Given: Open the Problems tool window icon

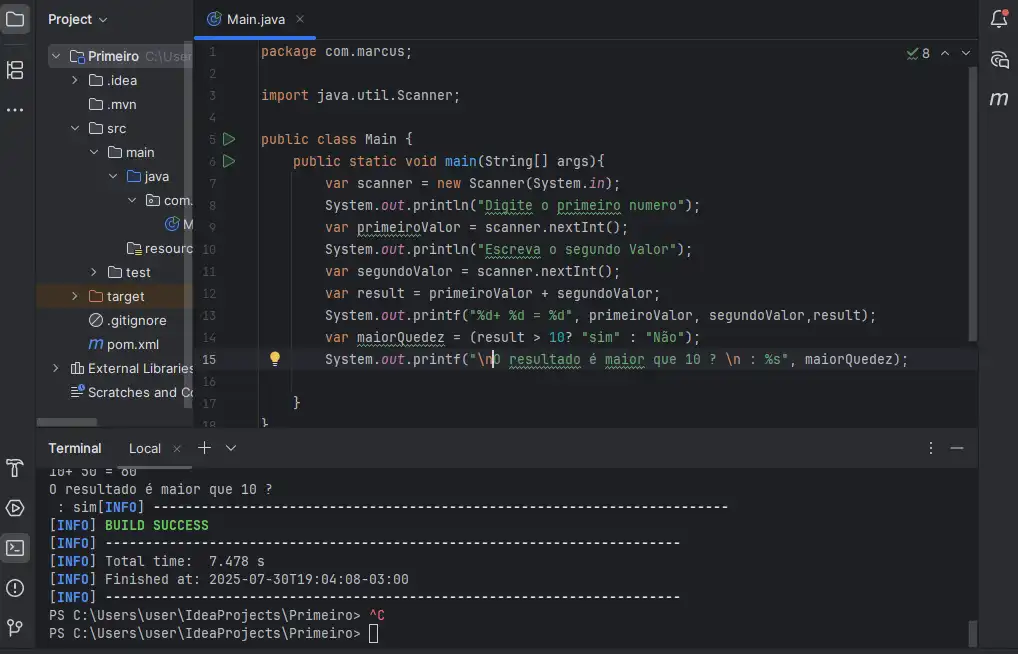Looking at the screenshot, I should click(14, 588).
